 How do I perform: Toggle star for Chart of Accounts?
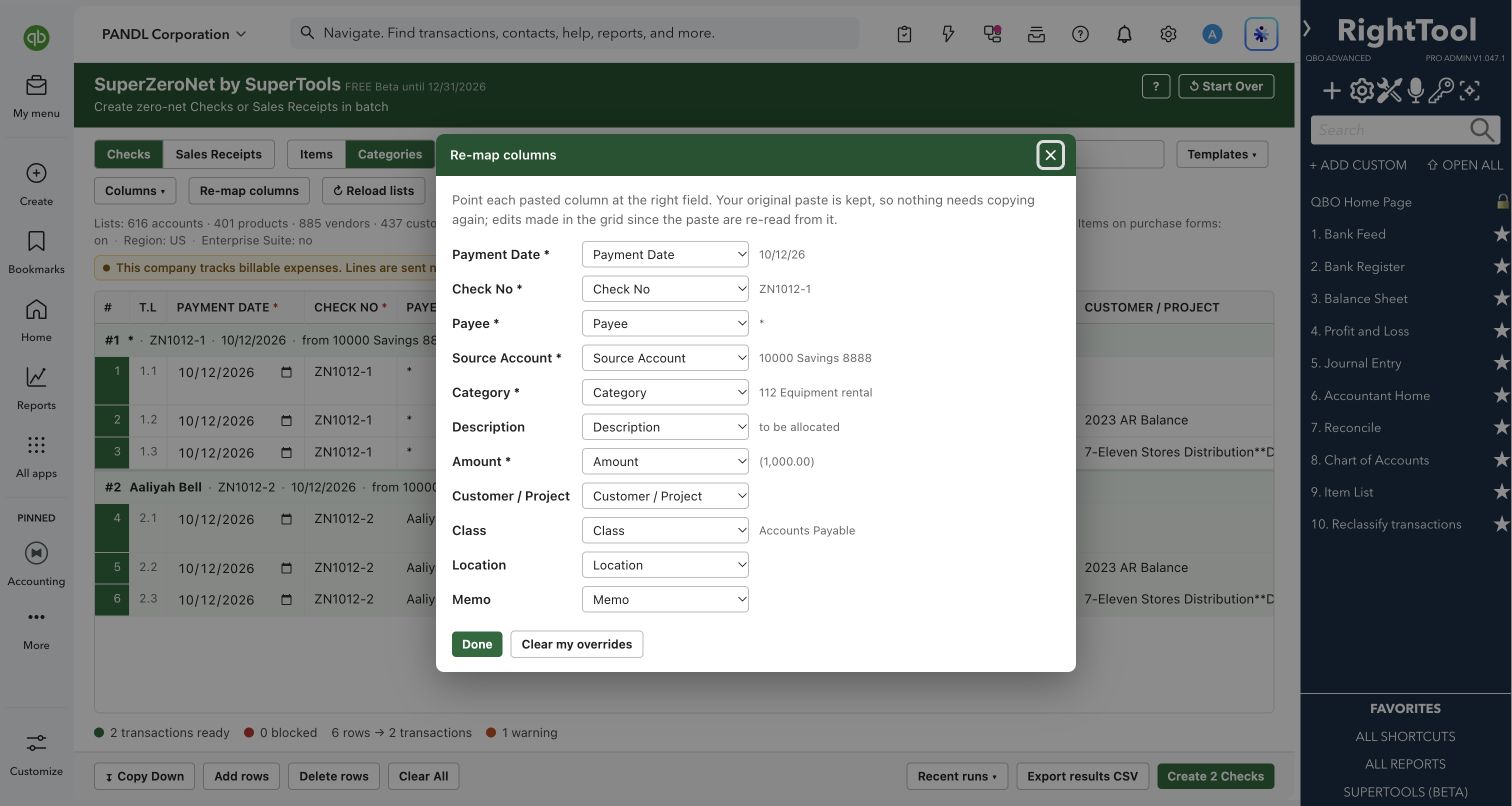pyautogui.click(x=1501, y=460)
